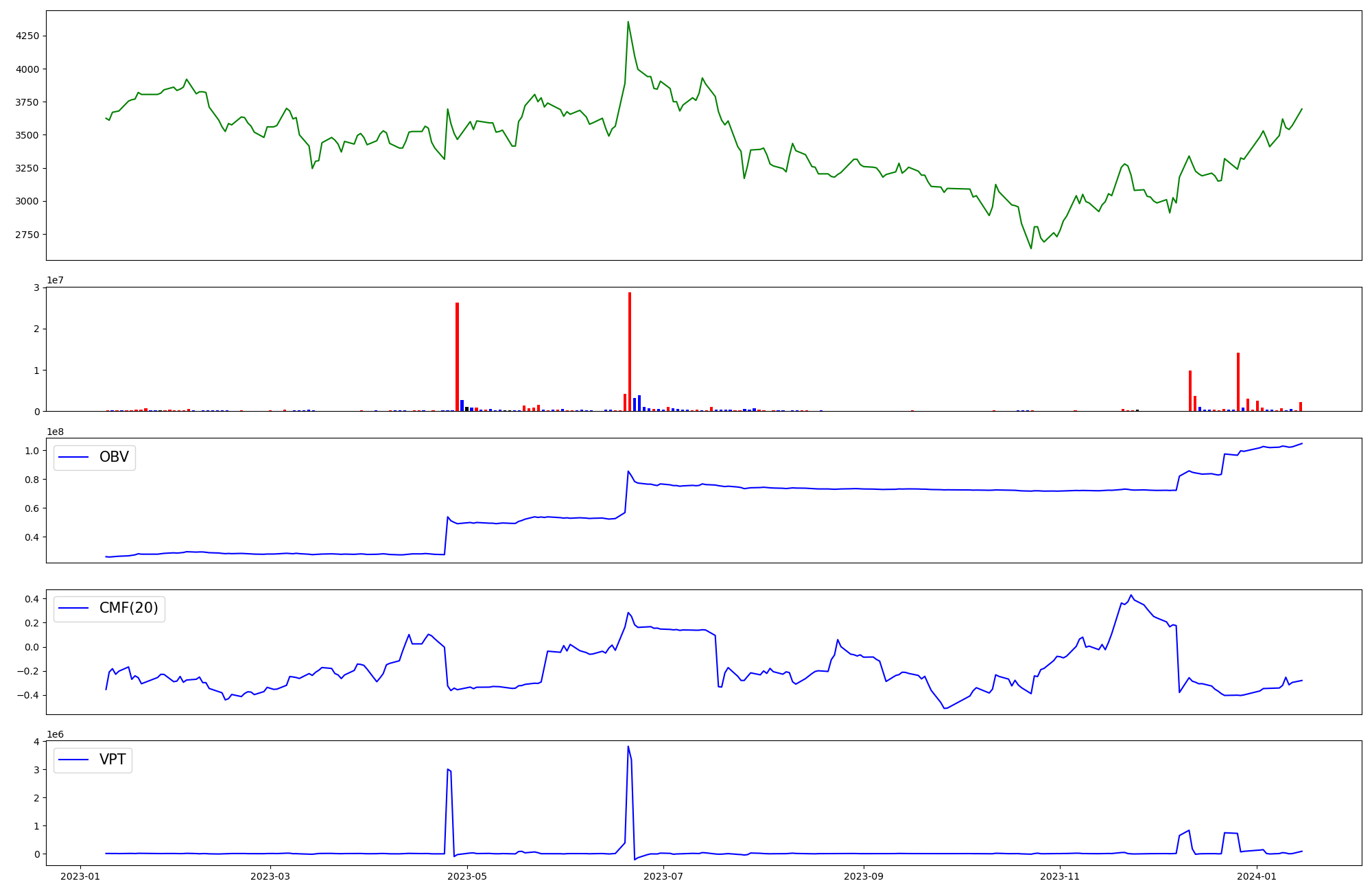Click the 1e6 scale label above VPT chart
The width and height of the screenshot is (1372, 892).
pyautogui.click(x=56, y=734)
